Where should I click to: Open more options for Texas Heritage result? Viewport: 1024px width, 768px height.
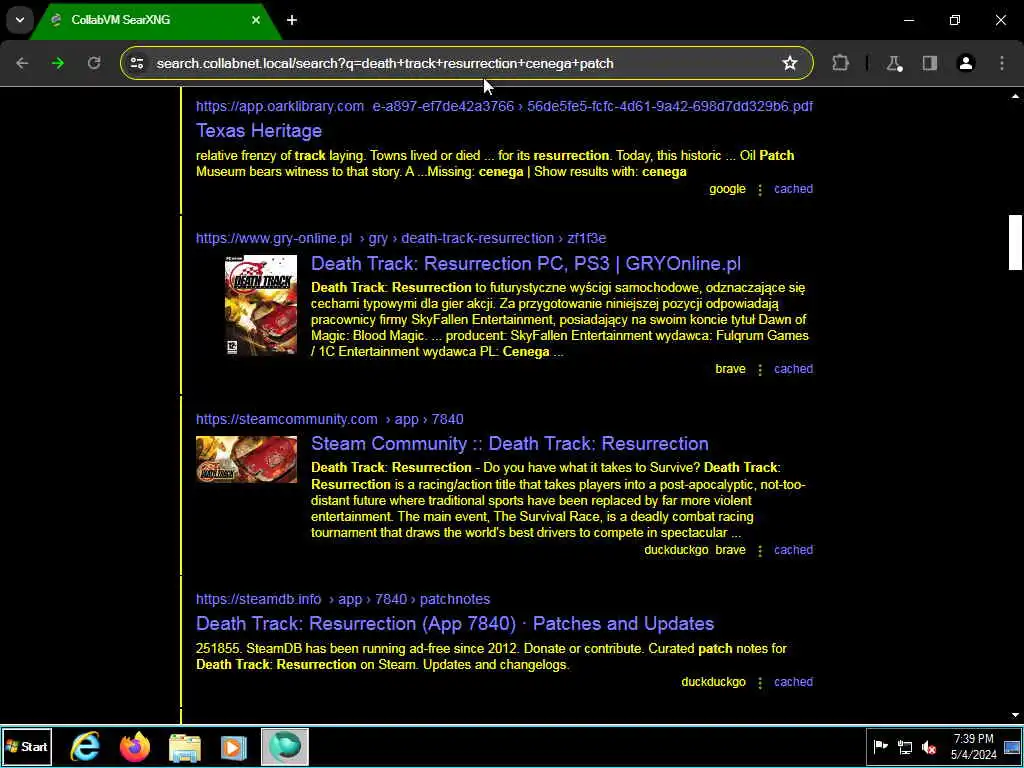[760, 189]
